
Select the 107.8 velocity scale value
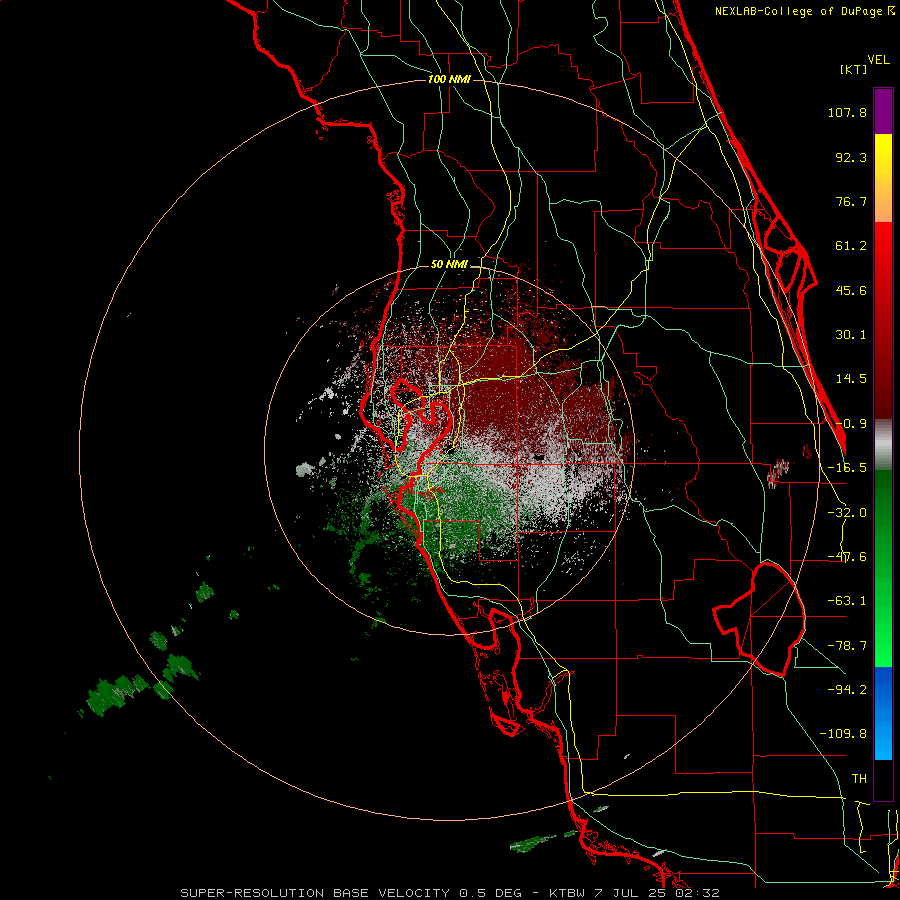pyautogui.click(x=847, y=112)
